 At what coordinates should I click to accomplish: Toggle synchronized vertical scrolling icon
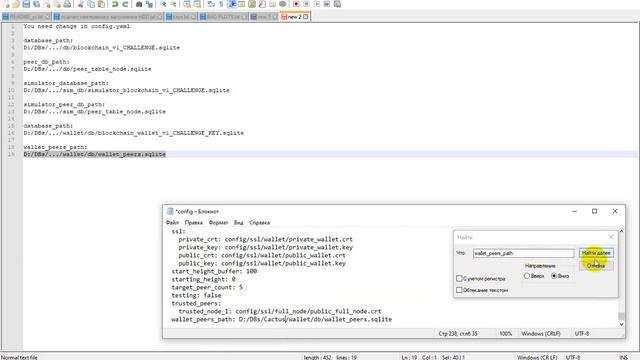point(187,4)
